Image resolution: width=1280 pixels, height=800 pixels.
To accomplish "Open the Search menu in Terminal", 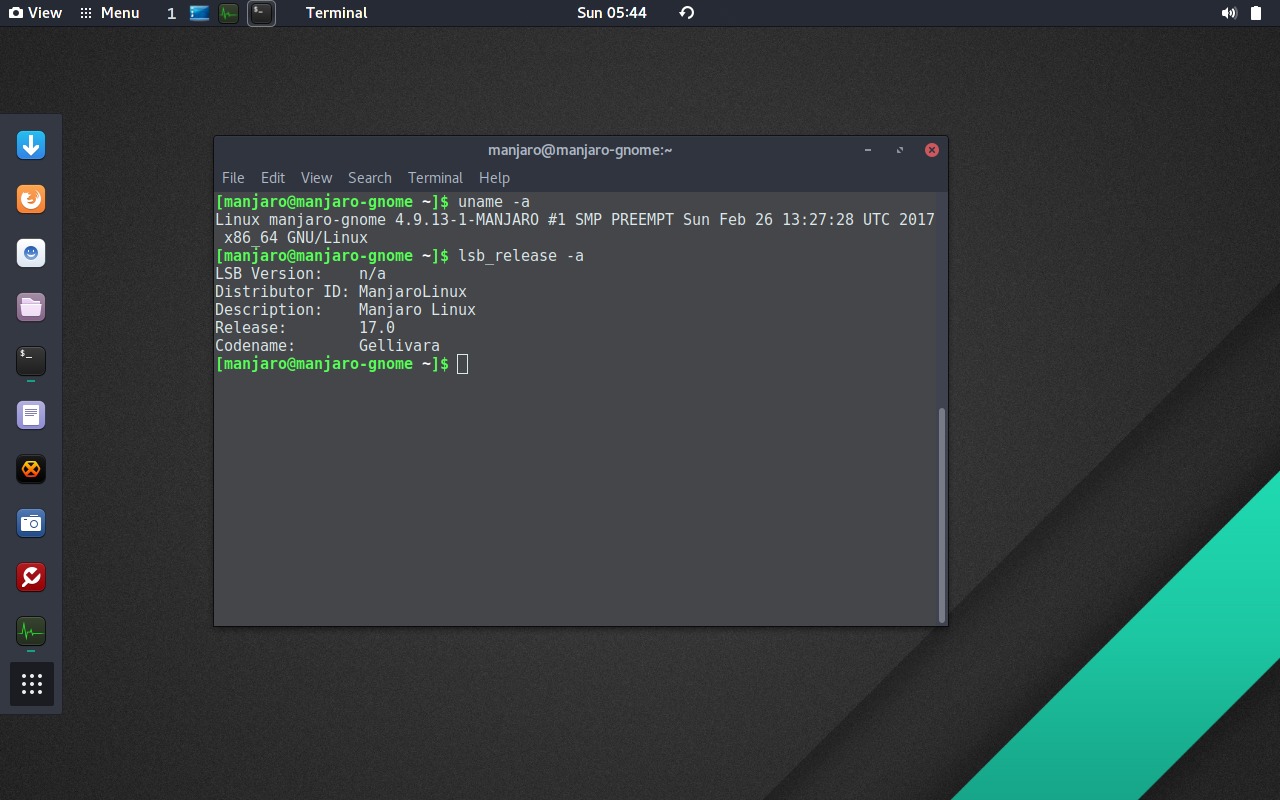I will pyautogui.click(x=369, y=177).
